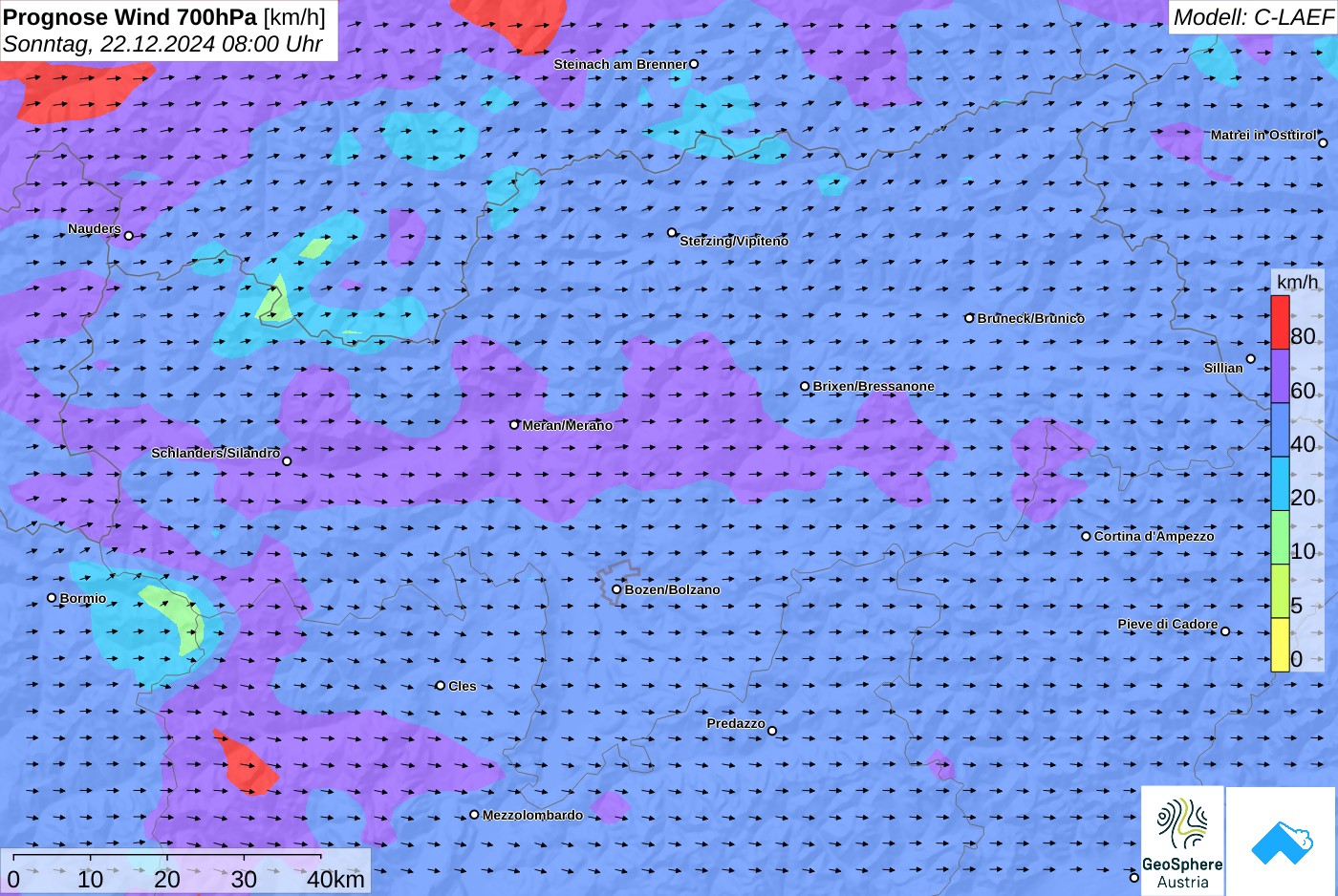Select the Meran/Merano location dot
The image size is (1338, 896).
[514, 424]
